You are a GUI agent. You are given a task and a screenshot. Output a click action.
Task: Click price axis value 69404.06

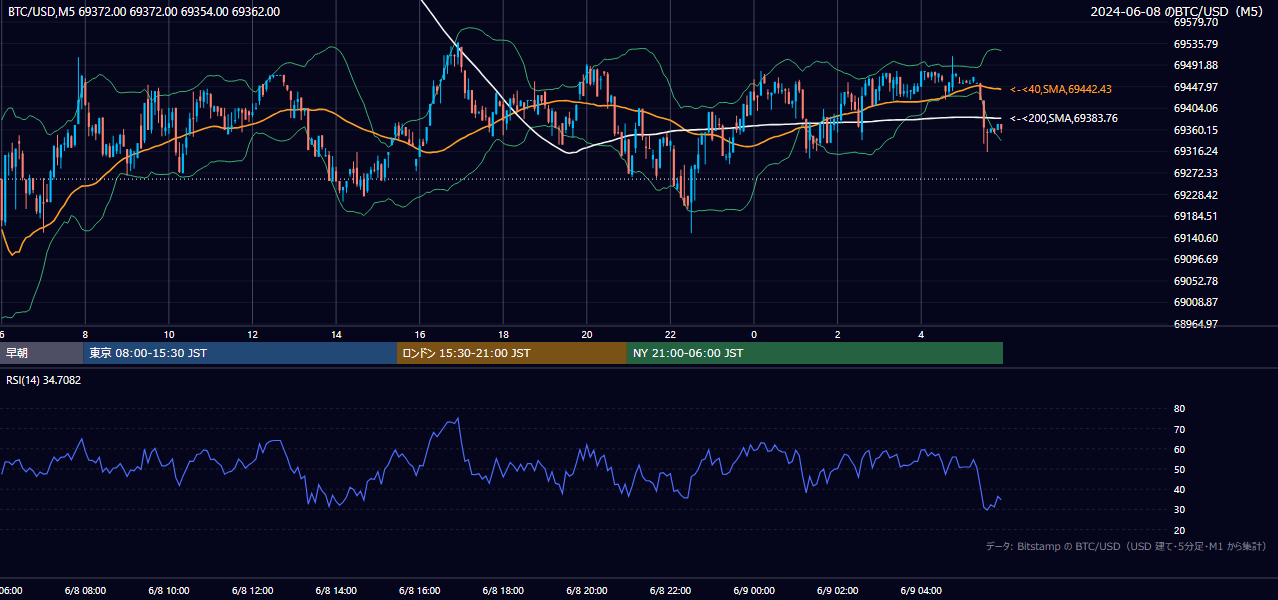click(x=1196, y=108)
